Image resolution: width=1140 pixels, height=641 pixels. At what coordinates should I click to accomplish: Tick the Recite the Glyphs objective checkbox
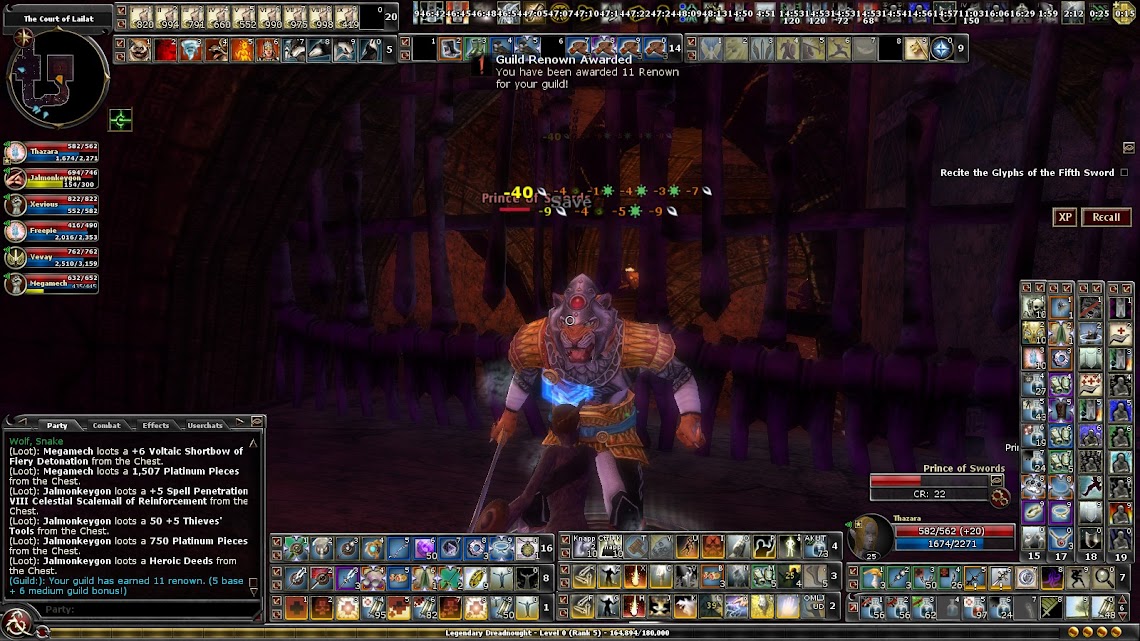pos(1125,172)
